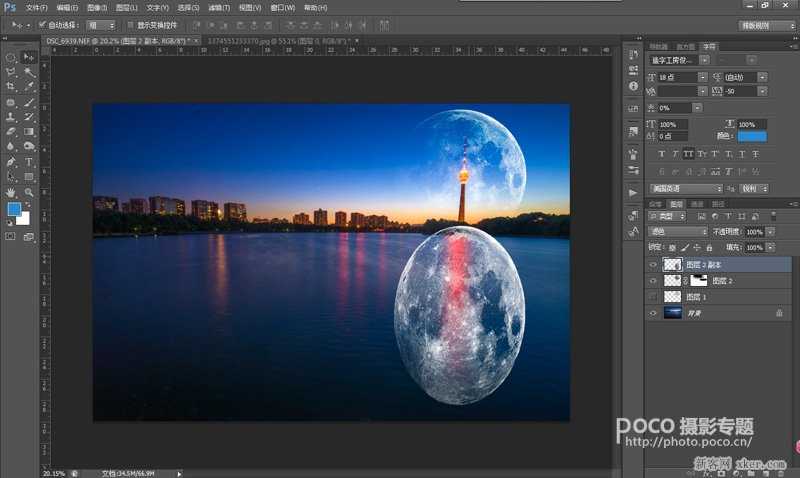Select the 图层 1 layer row

(718, 296)
